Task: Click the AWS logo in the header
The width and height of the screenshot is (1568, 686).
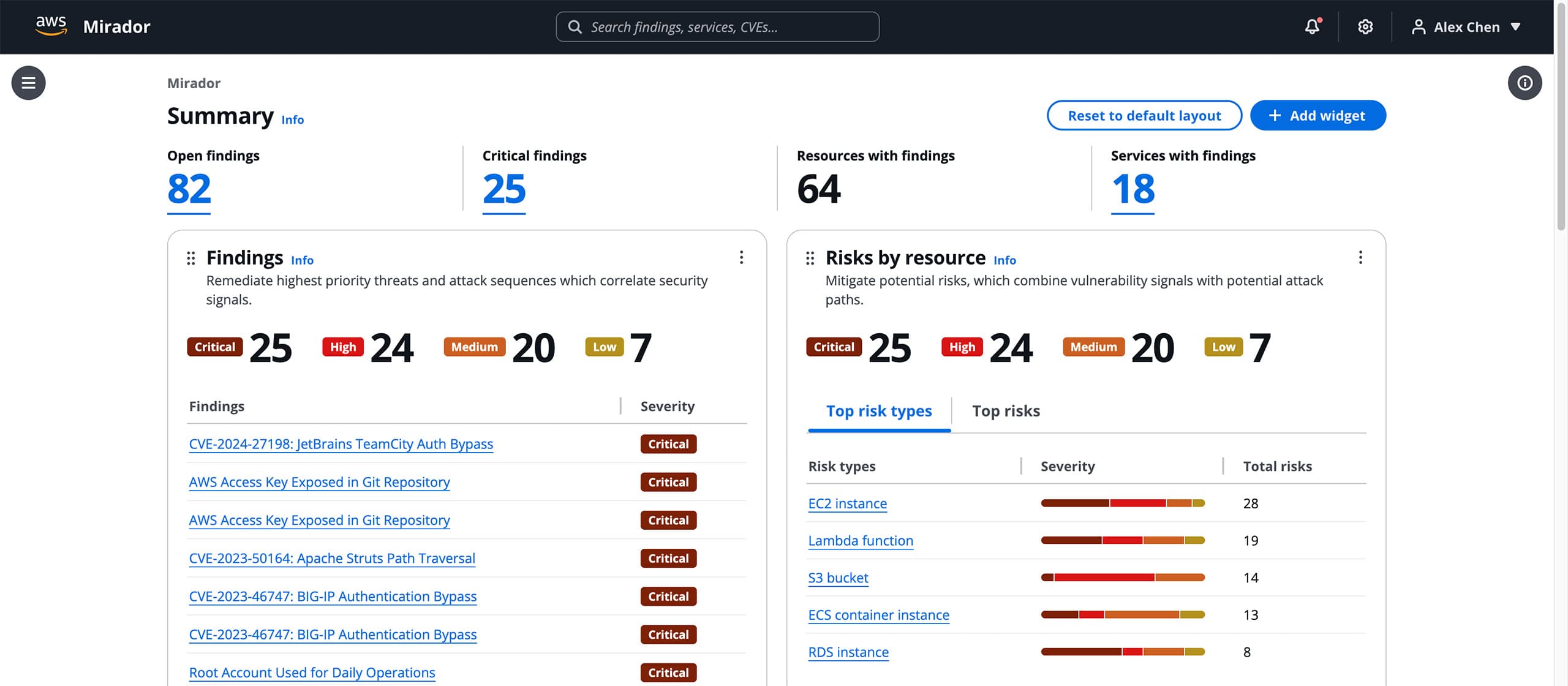Action: click(x=51, y=26)
